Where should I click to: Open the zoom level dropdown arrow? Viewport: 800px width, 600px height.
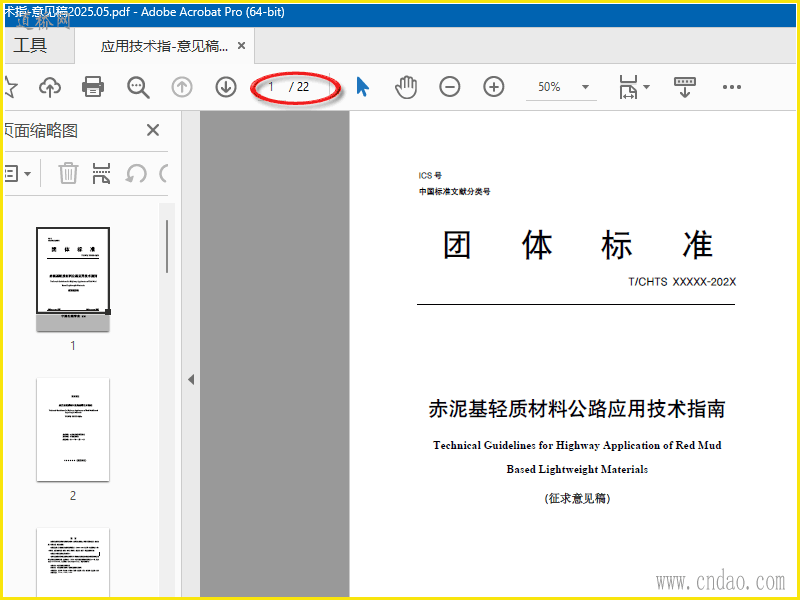pos(586,87)
